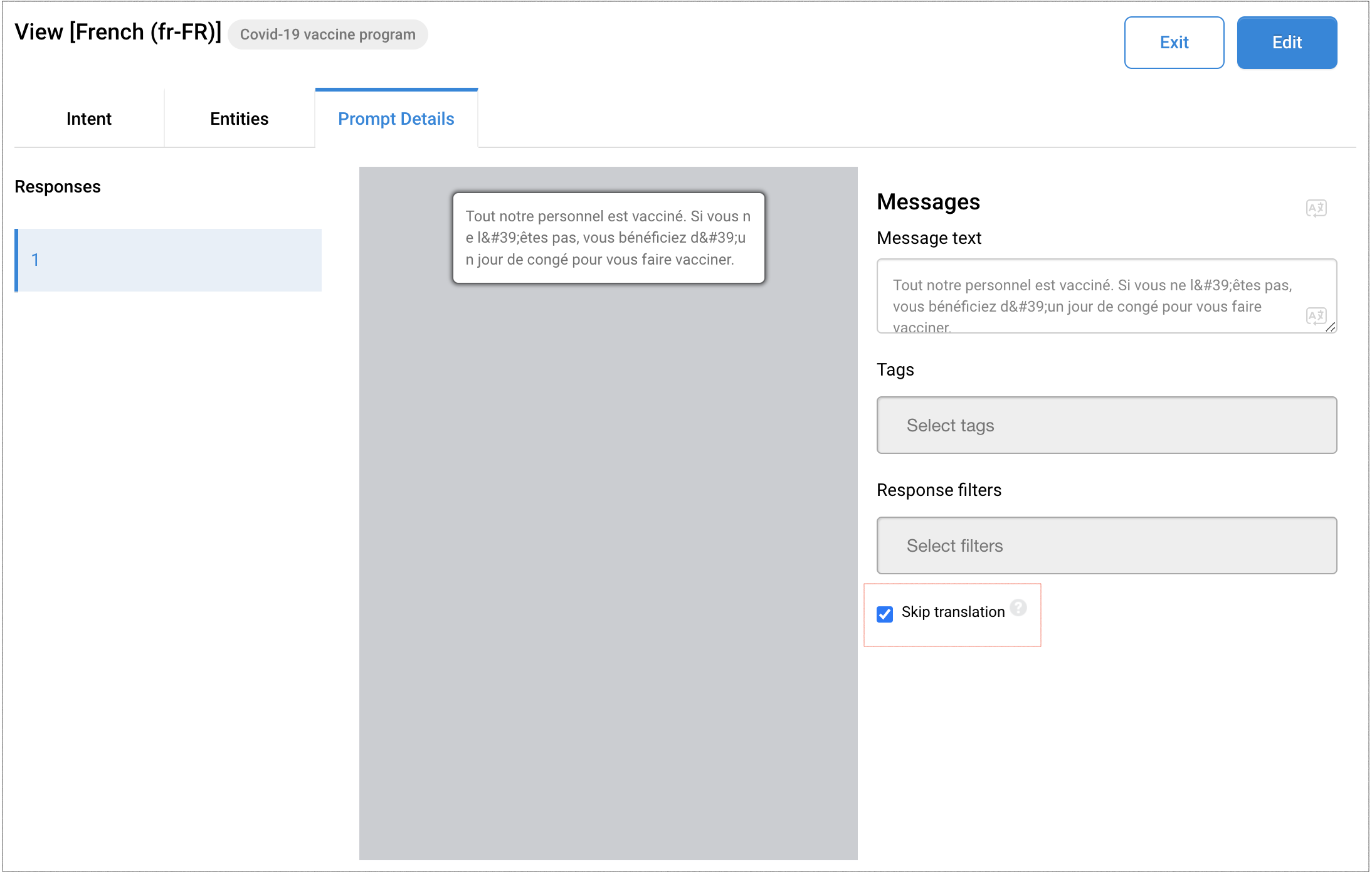
Task: Switch to the Entities tab
Action: [240, 119]
